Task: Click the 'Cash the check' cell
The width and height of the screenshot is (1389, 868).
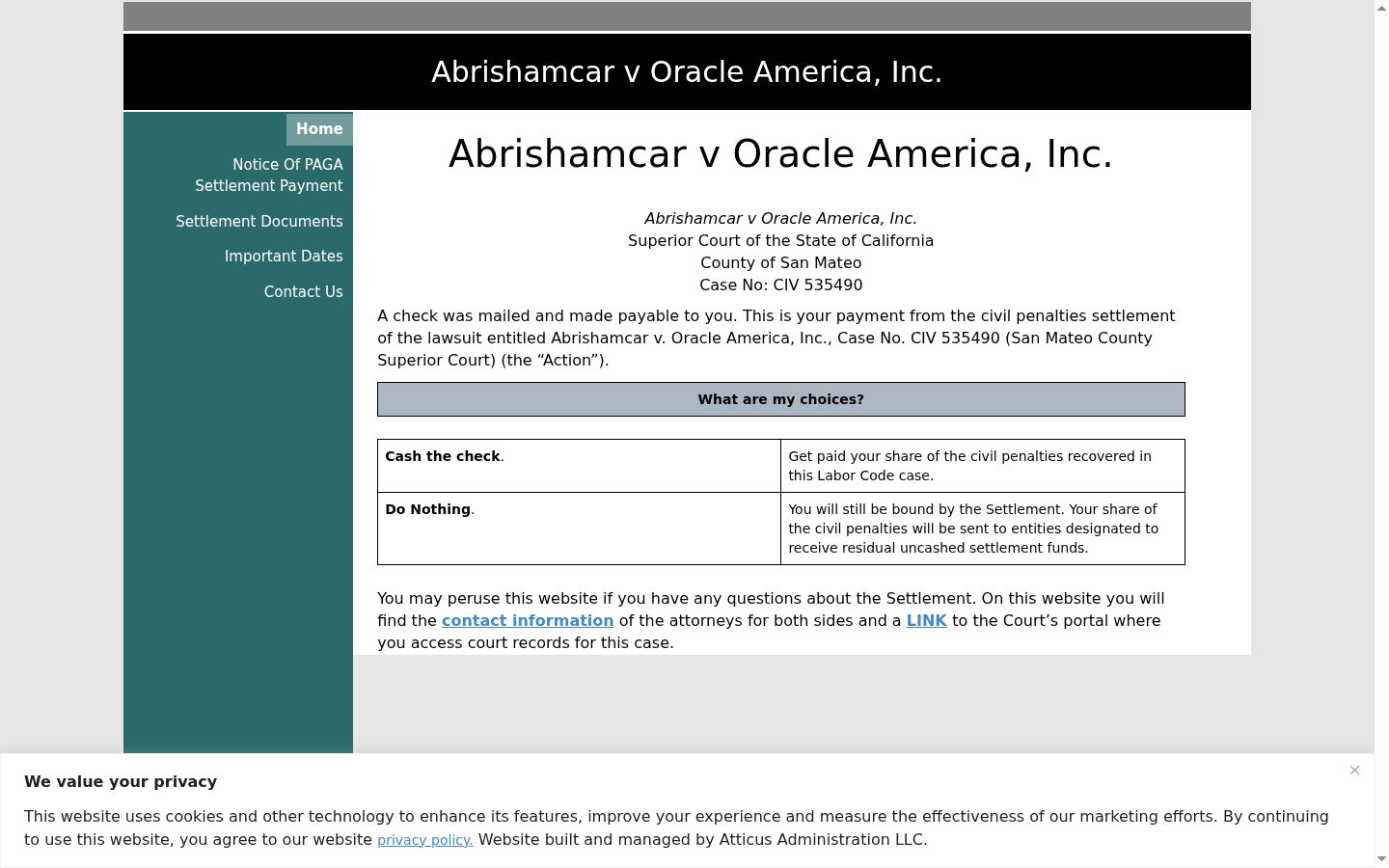Action: click(579, 466)
